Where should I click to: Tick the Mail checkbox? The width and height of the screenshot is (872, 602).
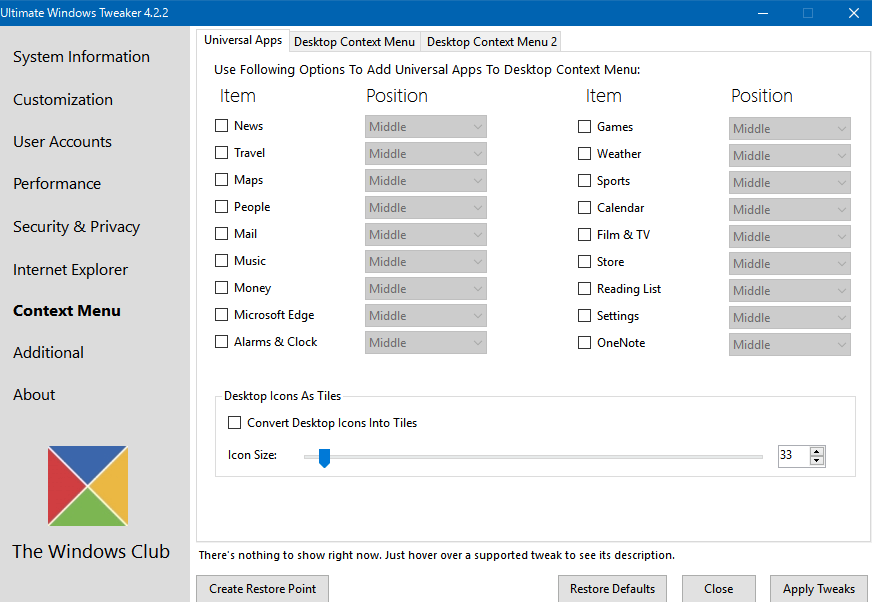[221, 234]
